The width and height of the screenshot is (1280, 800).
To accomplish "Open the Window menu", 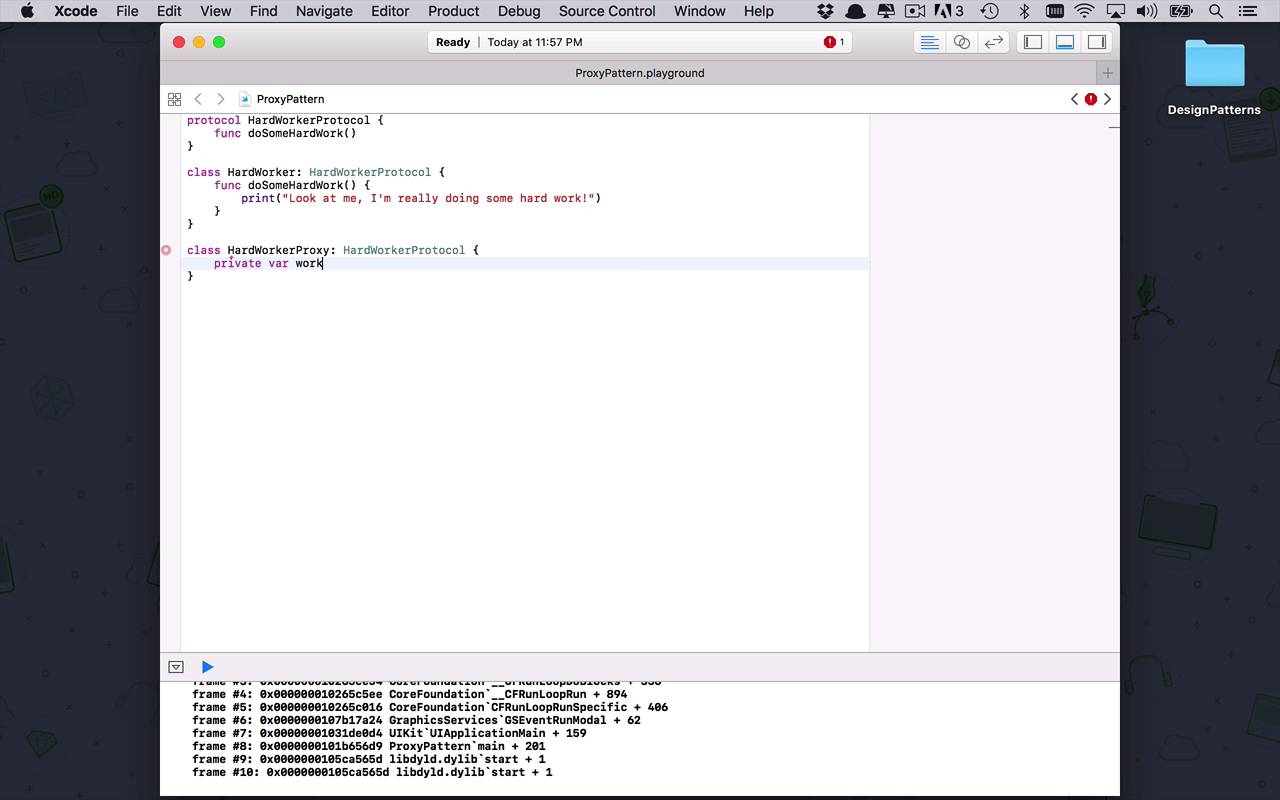I will (699, 11).
